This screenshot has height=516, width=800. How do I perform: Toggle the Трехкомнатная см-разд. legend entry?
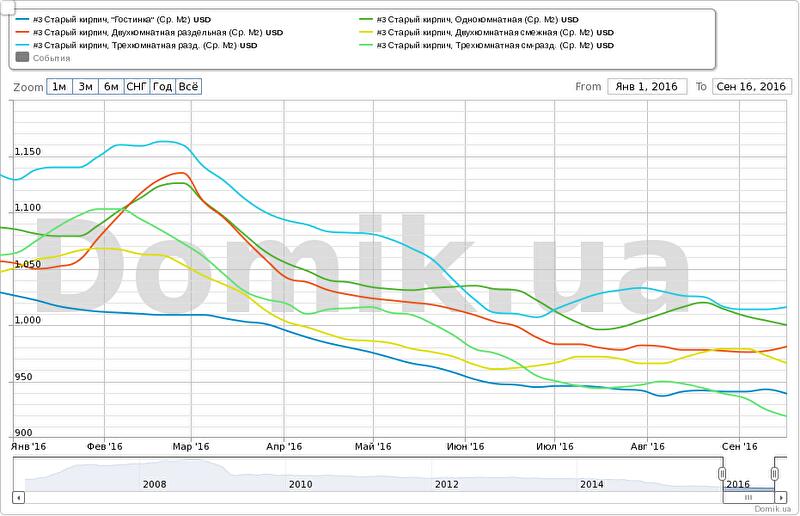click(x=490, y=45)
